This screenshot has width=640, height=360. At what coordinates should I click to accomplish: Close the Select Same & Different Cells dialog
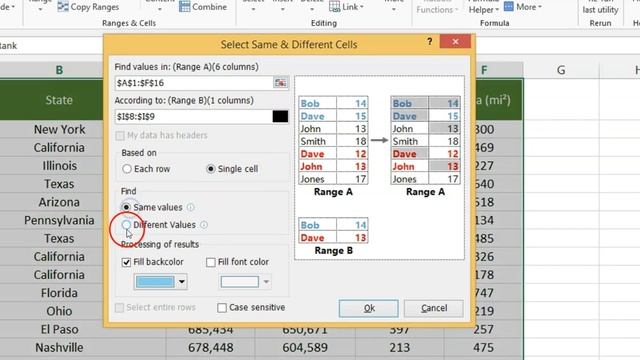[455, 41]
